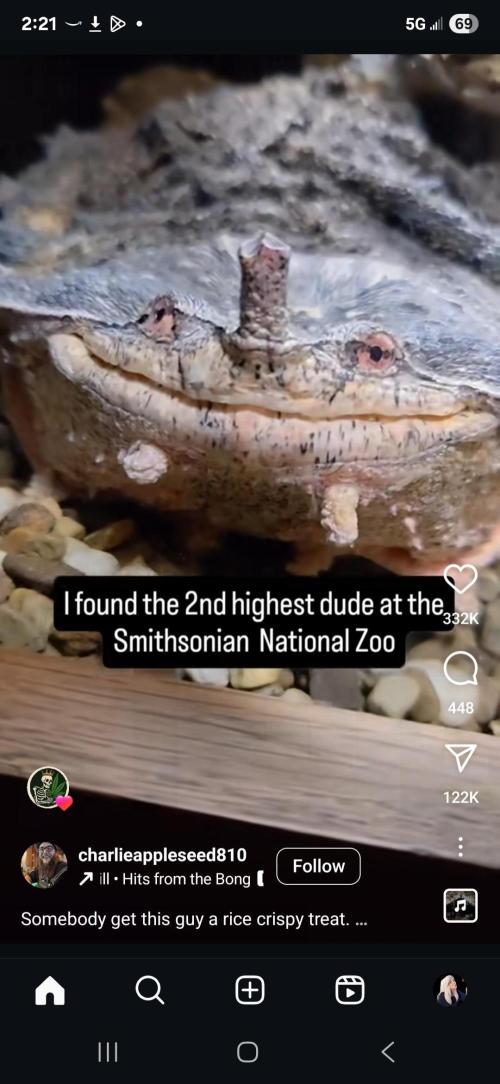Tap the audio track thumbnail icon
The width and height of the screenshot is (500, 1084).
(x=461, y=906)
